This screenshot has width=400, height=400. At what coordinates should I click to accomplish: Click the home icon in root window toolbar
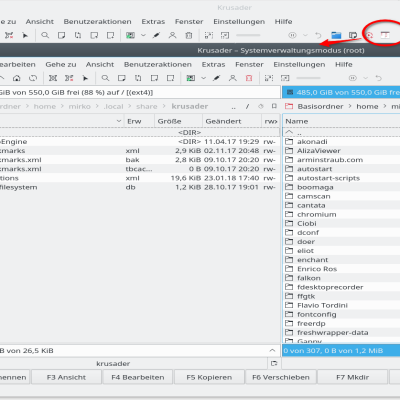16,78
